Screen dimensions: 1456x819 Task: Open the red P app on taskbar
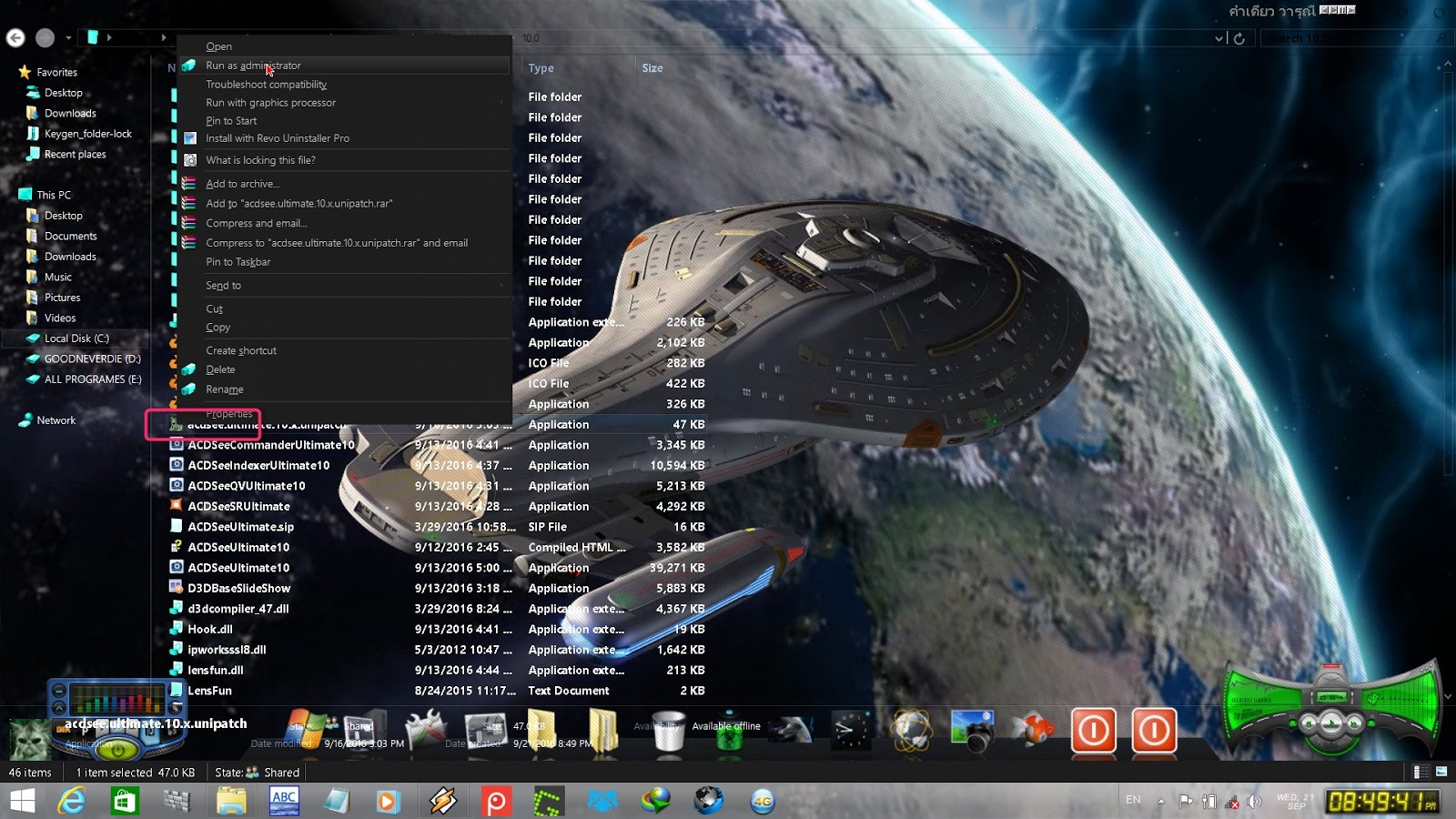[x=497, y=802]
